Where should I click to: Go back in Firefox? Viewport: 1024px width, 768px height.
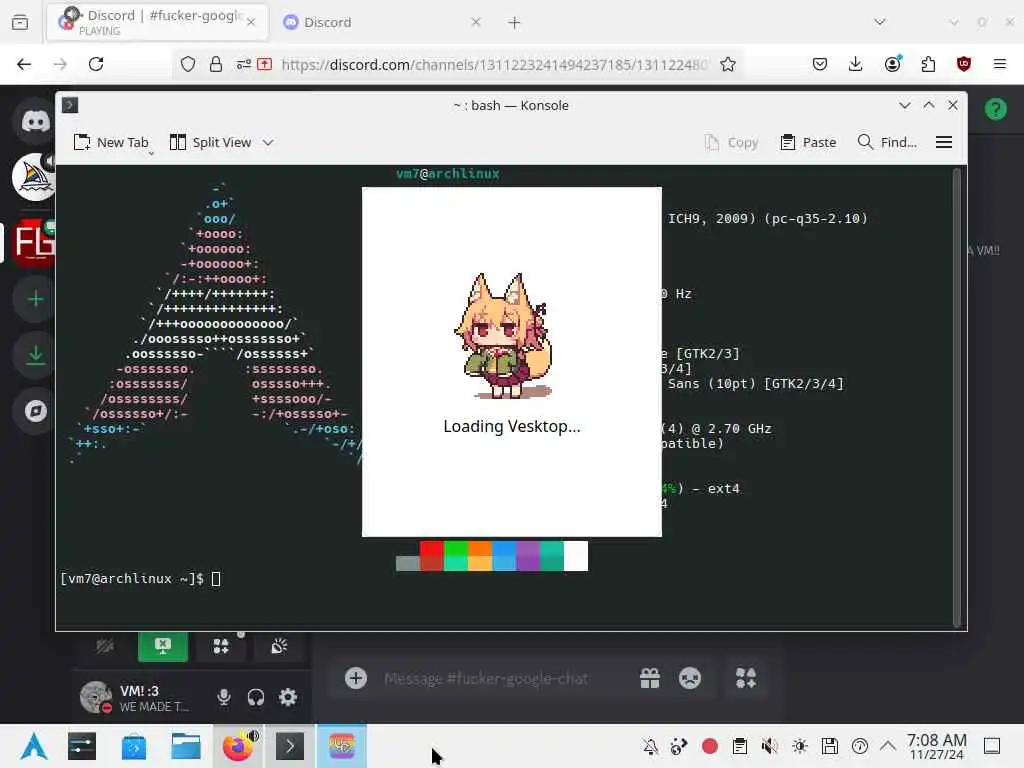click(x=24, y=64)
